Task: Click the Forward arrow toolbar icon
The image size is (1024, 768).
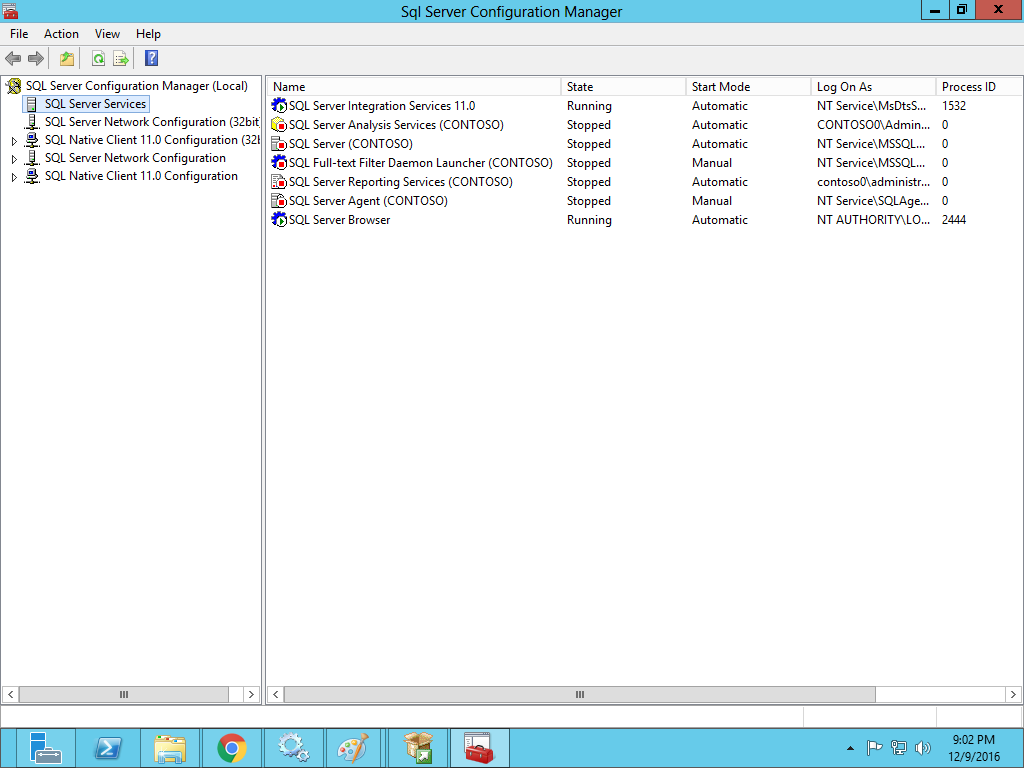Action: click(x=36, y=59)
